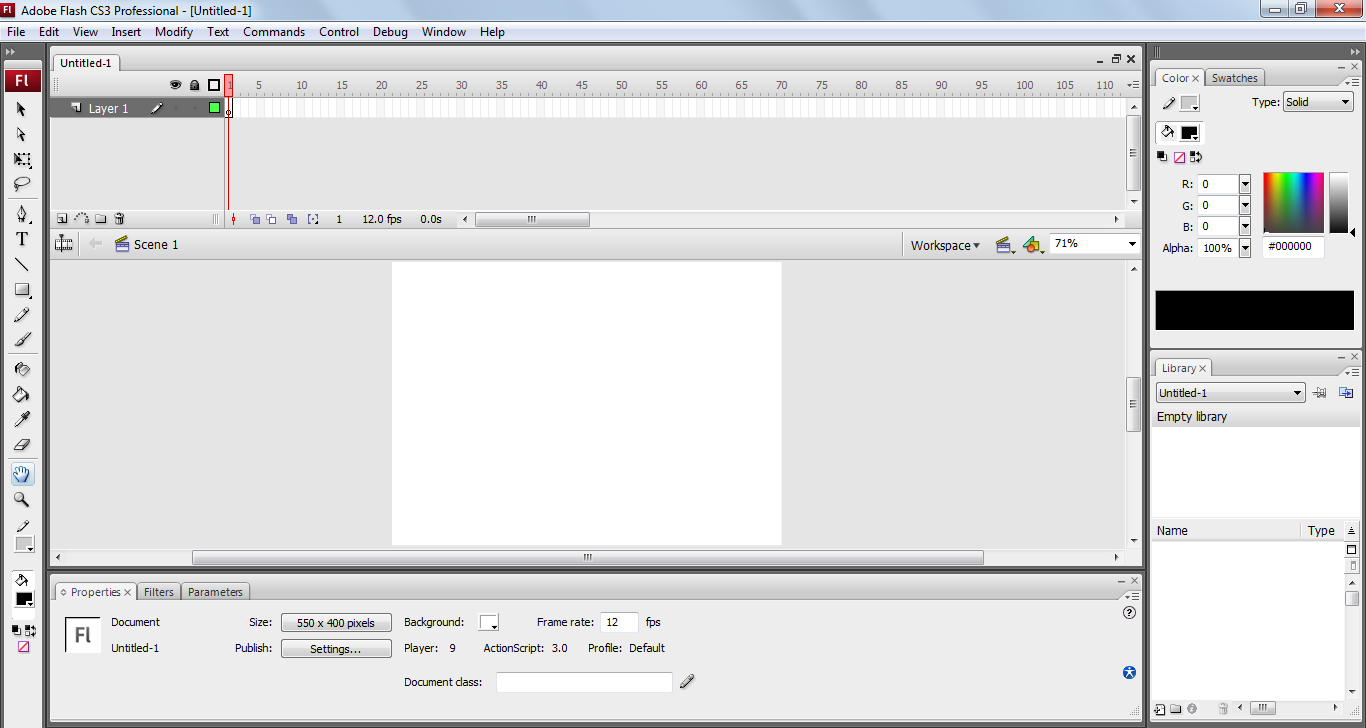Screen dimensions: 1366x728
Task: Switch to the Parameters tab
Action: pyautogui.click(x=215, y=592)
